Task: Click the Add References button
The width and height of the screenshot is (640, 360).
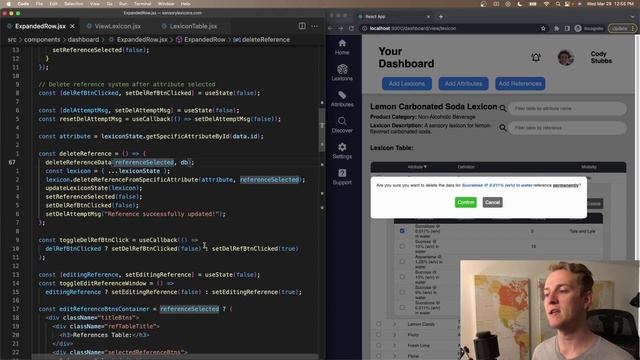Action: 520,84
